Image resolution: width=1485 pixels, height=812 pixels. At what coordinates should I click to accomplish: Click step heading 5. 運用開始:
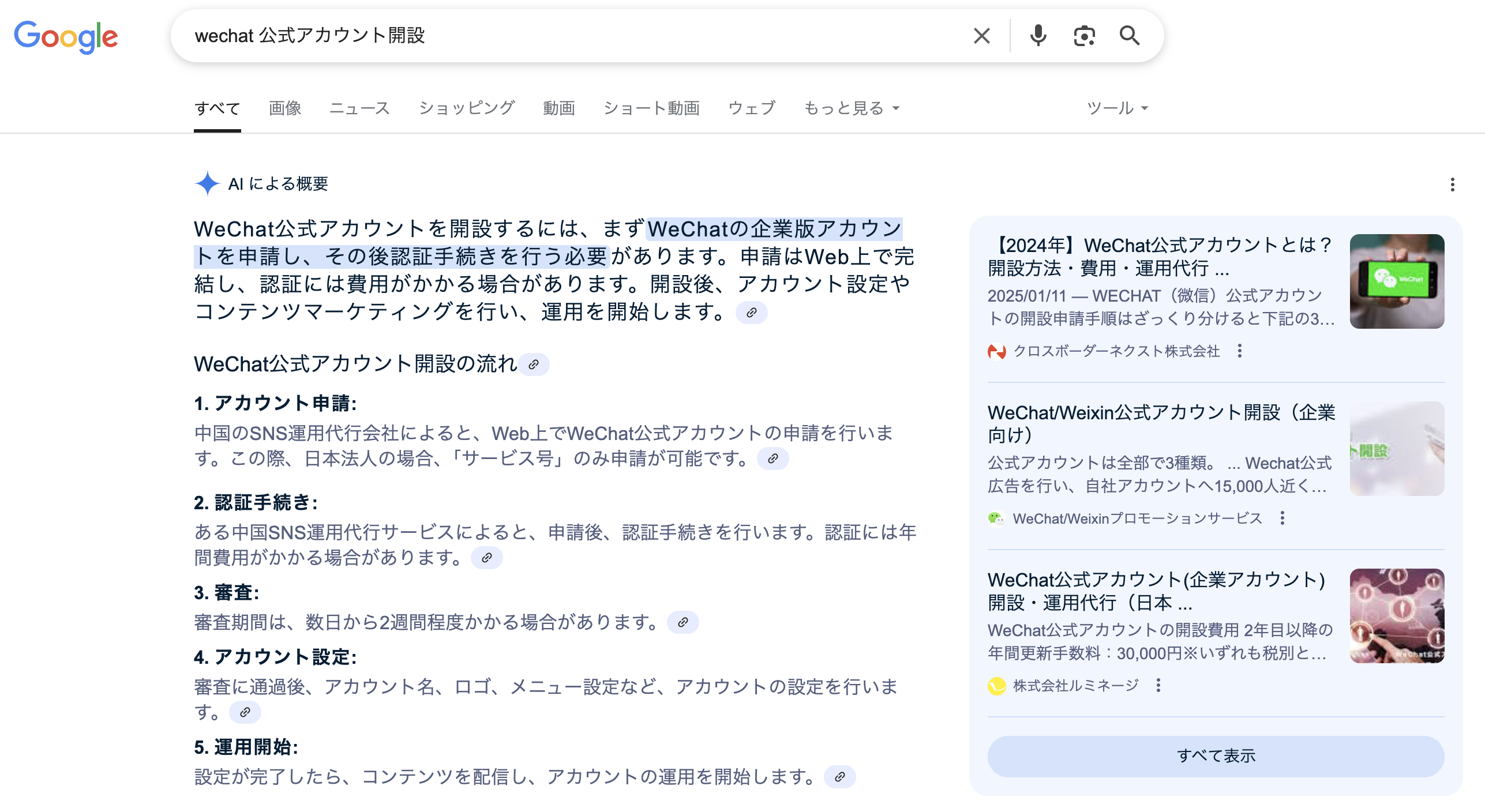click(246, 747)
